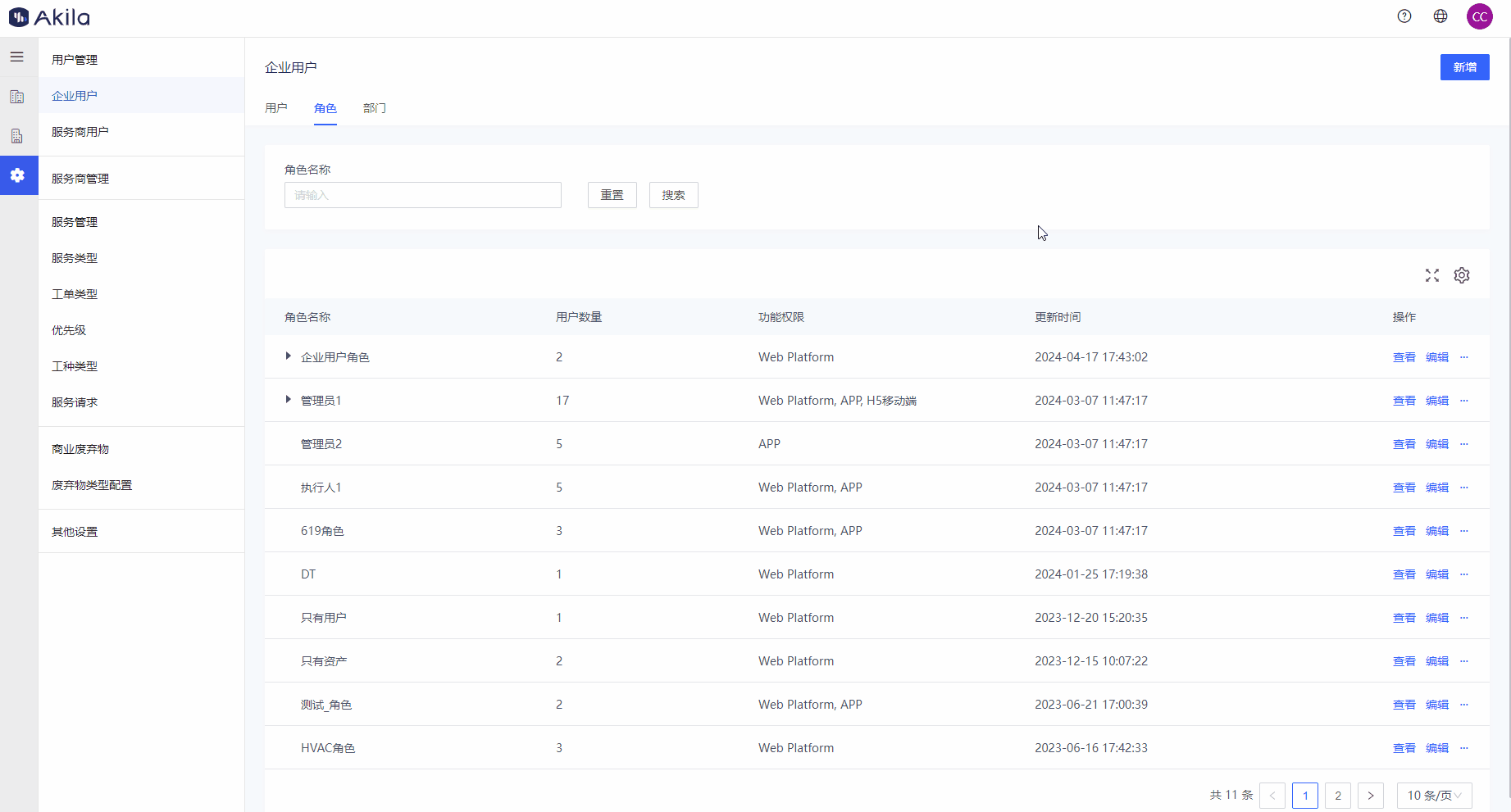Open 服务商用户 in the side menu
This screenshot has height=812, width=1511.
80,132
